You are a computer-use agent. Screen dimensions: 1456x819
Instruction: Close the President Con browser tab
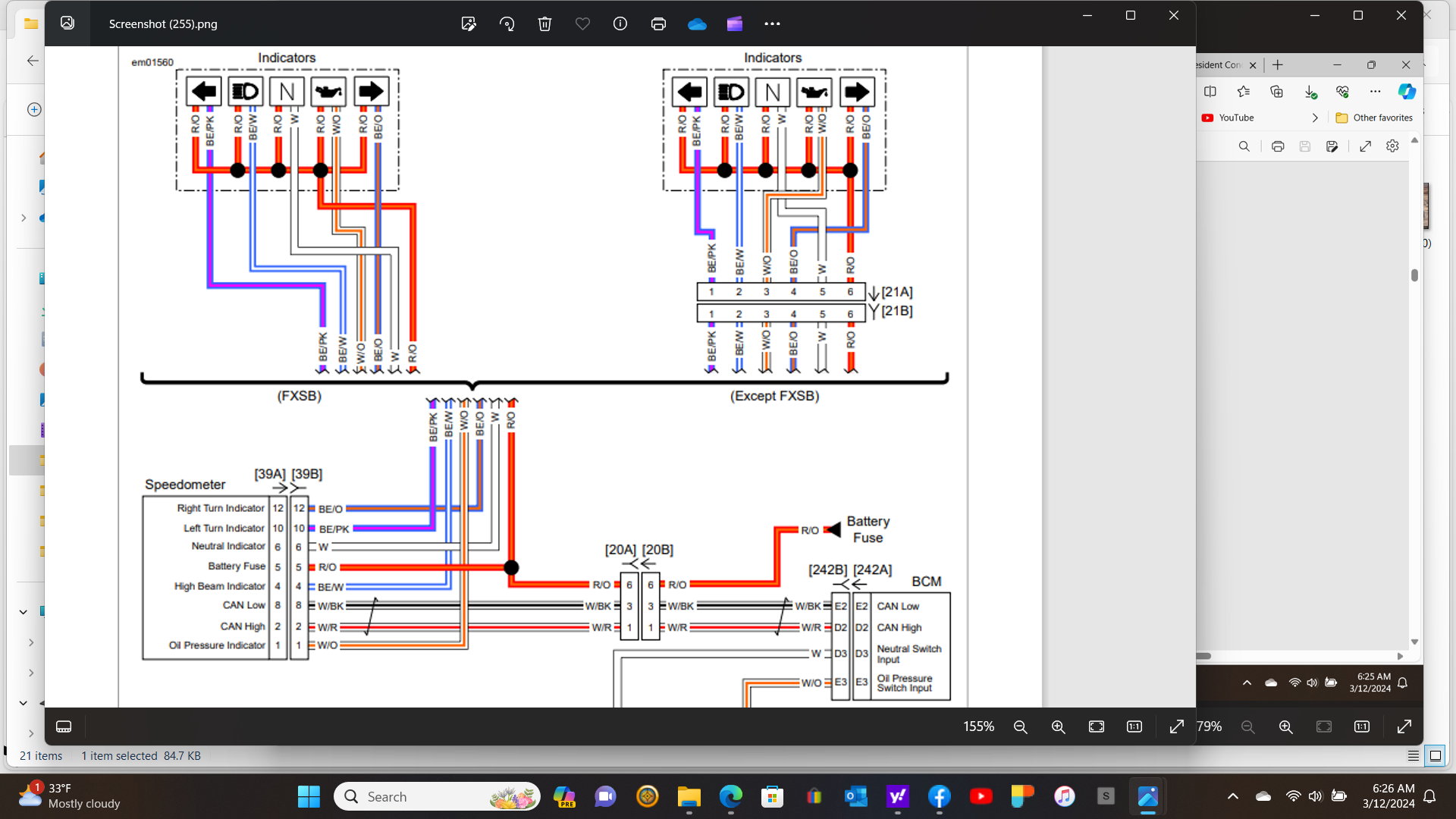coord(1253,65)
